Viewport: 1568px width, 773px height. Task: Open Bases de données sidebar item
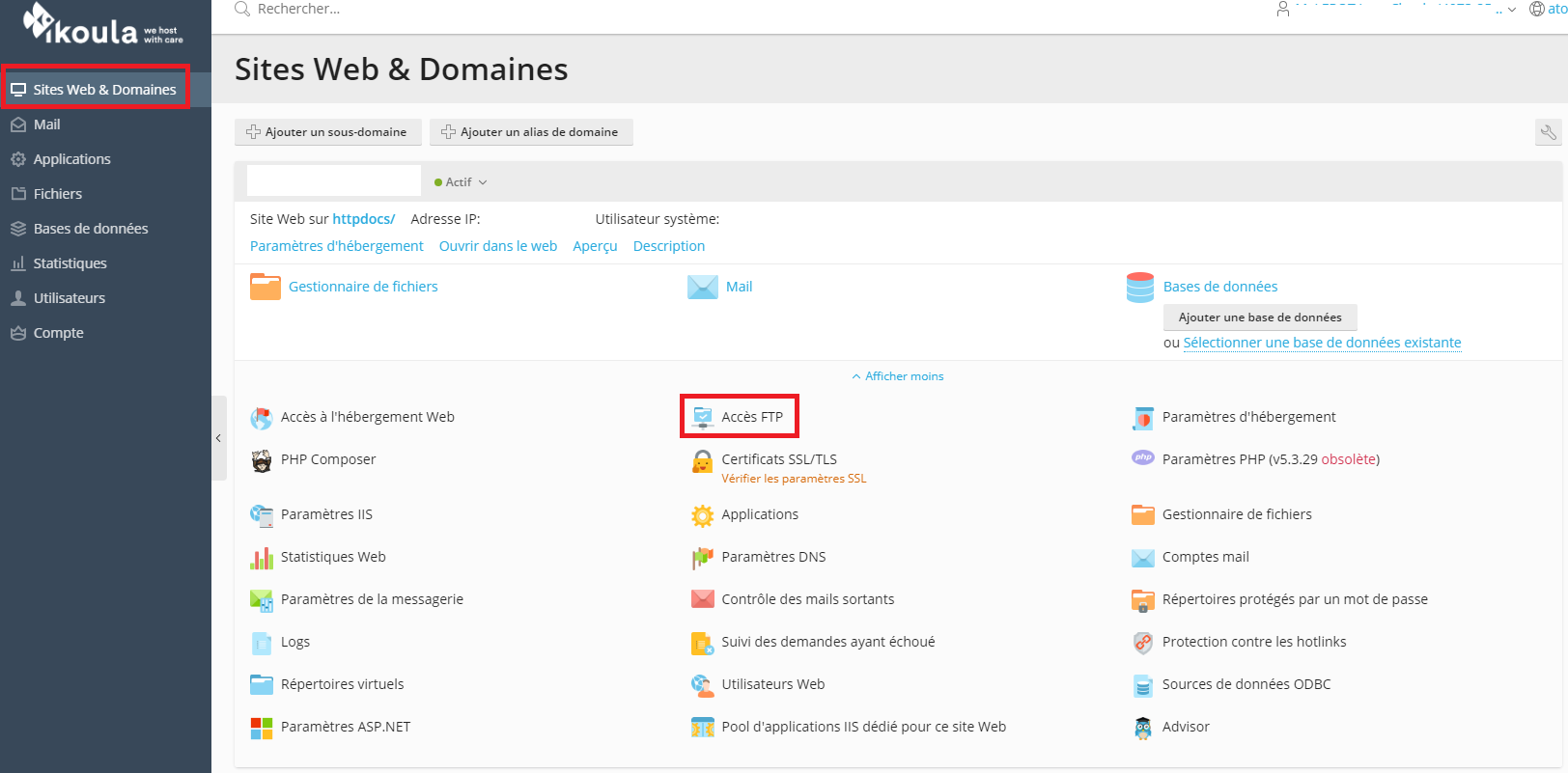pos(105,229)
